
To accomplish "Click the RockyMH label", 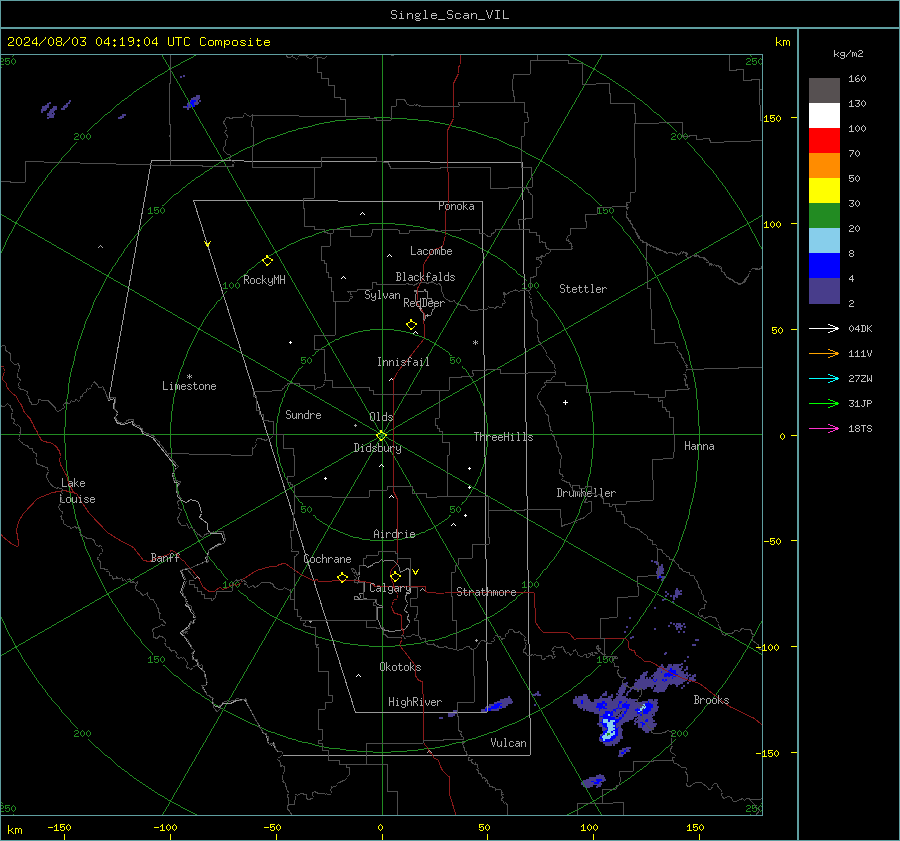I will click(264, 280).
